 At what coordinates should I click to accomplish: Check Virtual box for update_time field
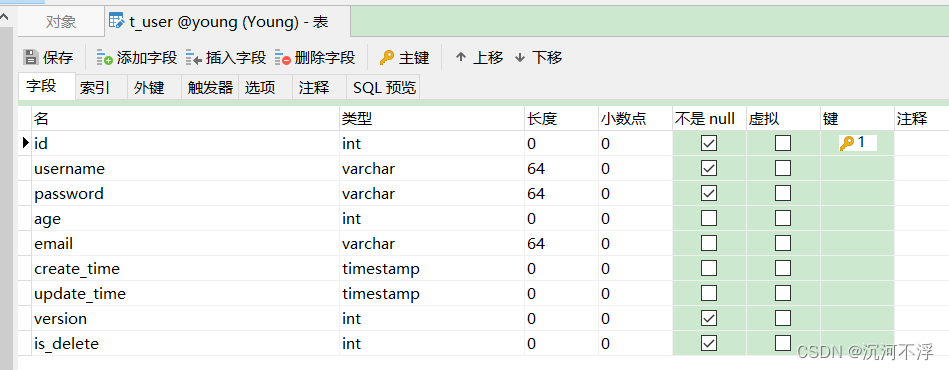(783, 293)
